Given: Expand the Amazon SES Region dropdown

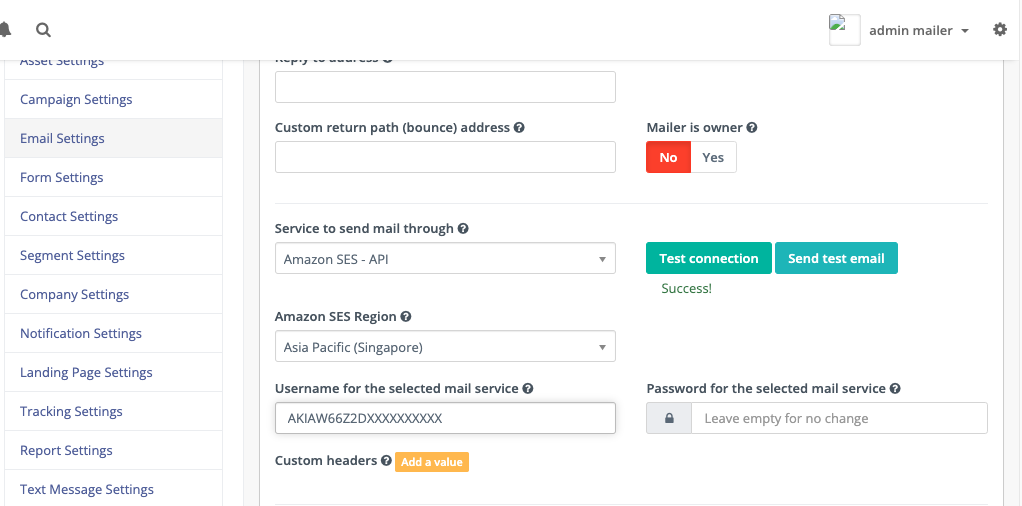Looking at the screenshot, I should point(445,347).
